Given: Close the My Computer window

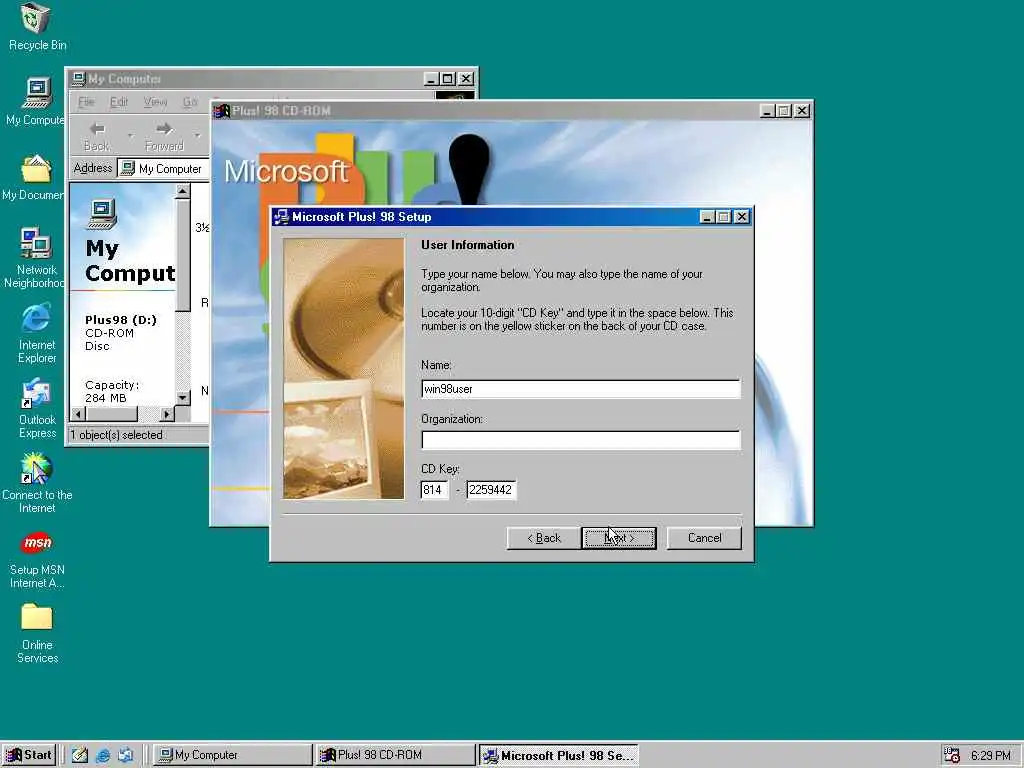Looking at the screenshot, I should 466,79.
